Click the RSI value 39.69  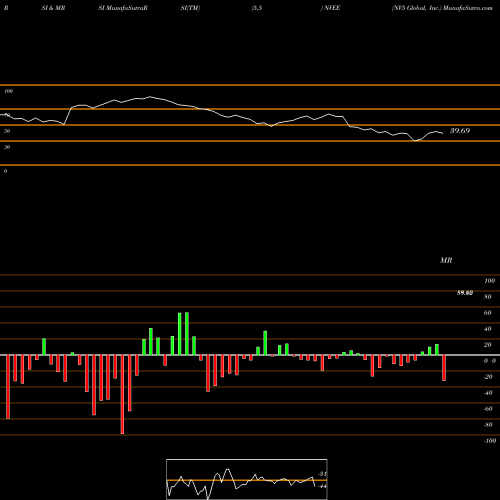pyautogui.click(x=460, y=131)
